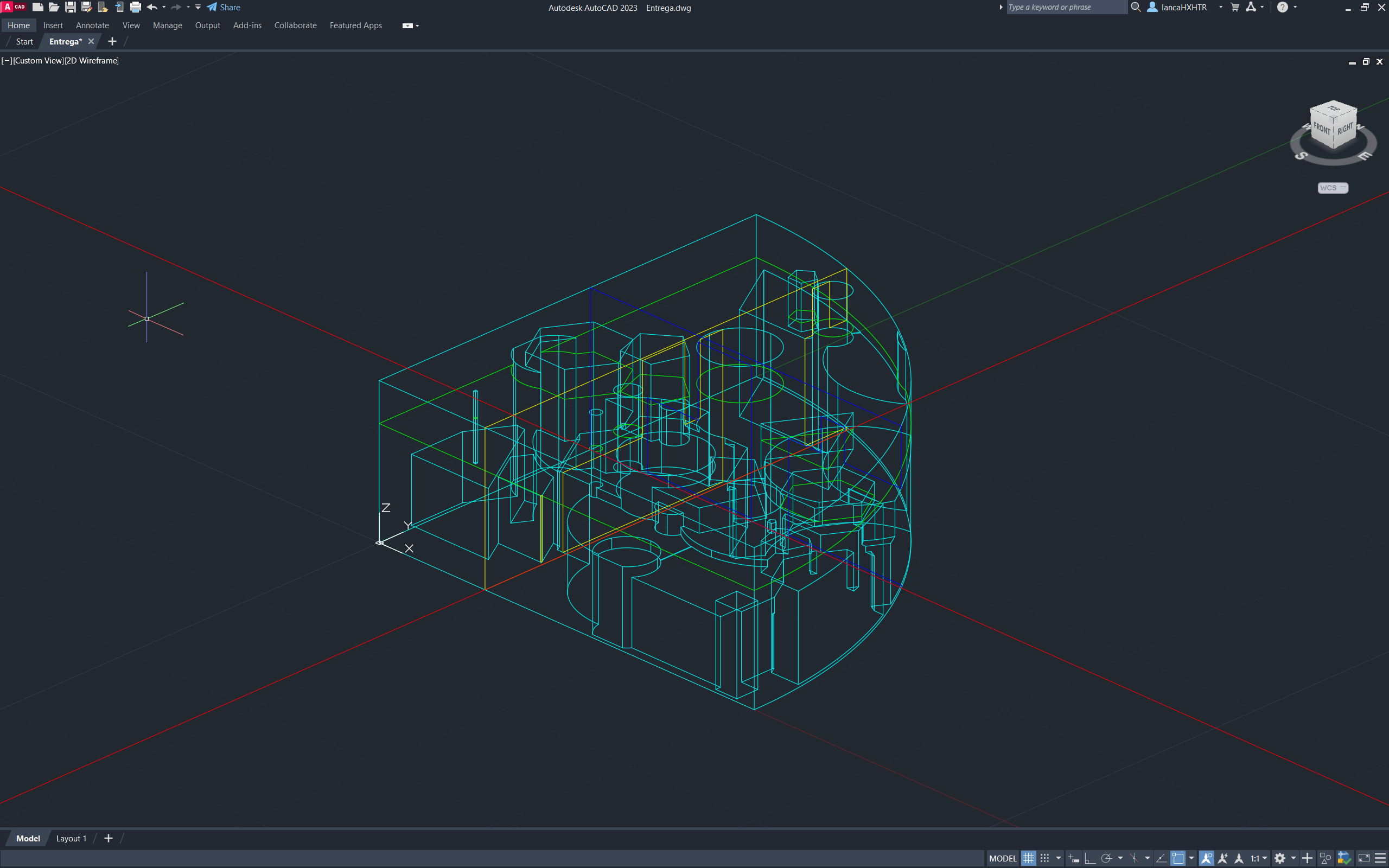
Task: Click the Workspace Switching gear icon
Action: click(1279, 858)
